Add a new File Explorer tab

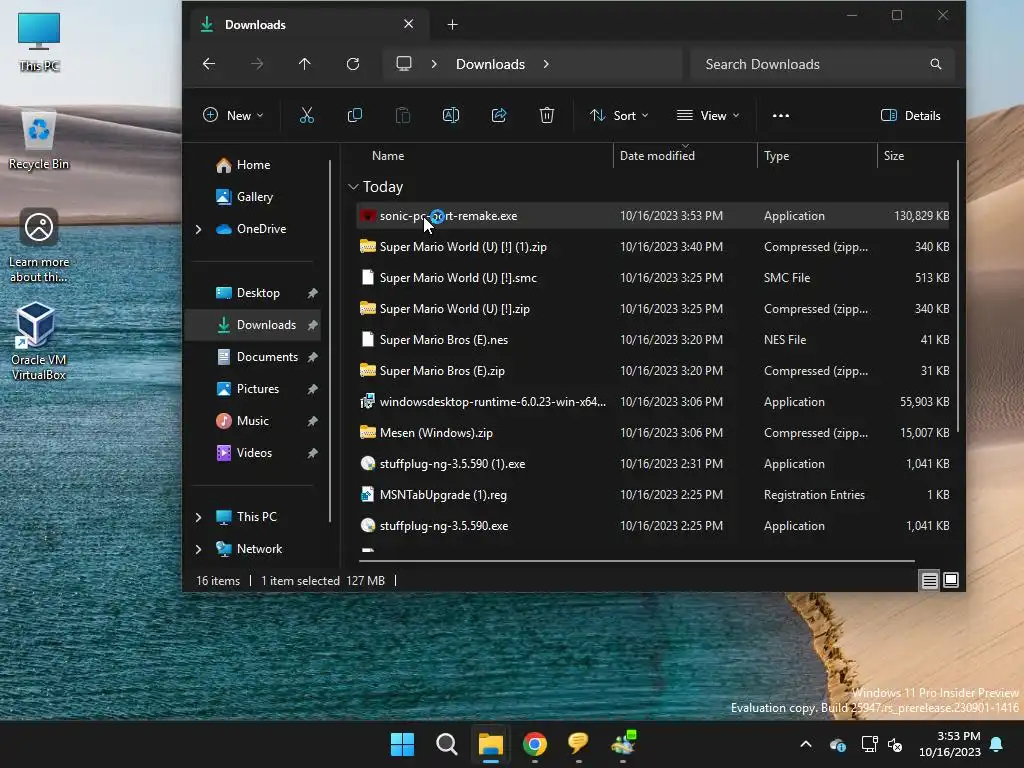pyautogui.click(x=453, y=25)
